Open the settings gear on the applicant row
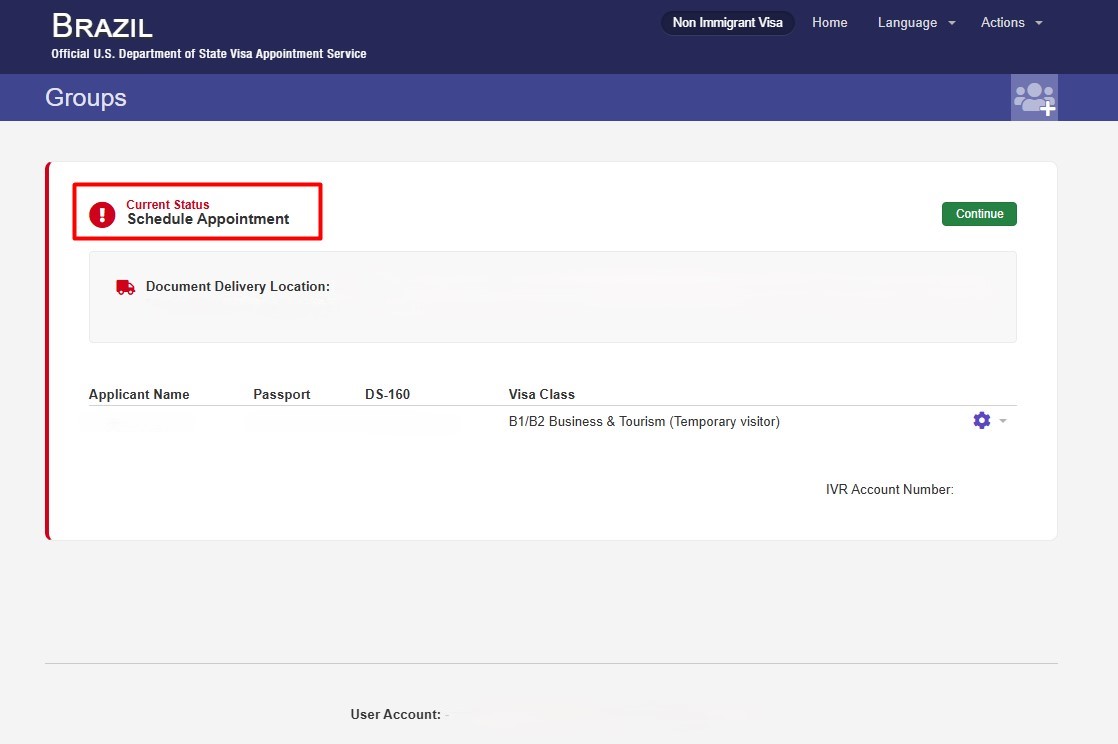 click(981, 420)
